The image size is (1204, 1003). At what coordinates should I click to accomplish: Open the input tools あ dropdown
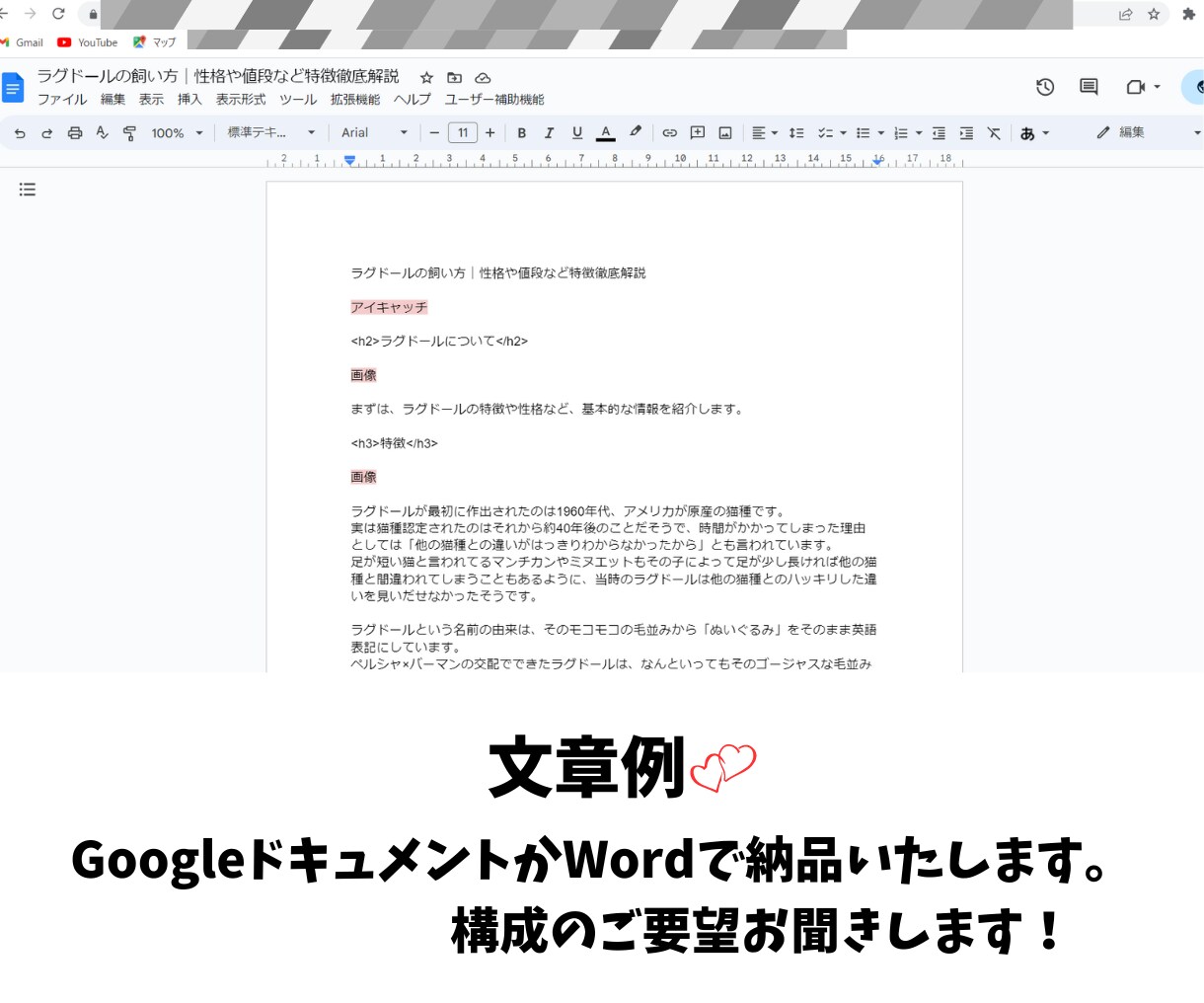coord(1034,133)
